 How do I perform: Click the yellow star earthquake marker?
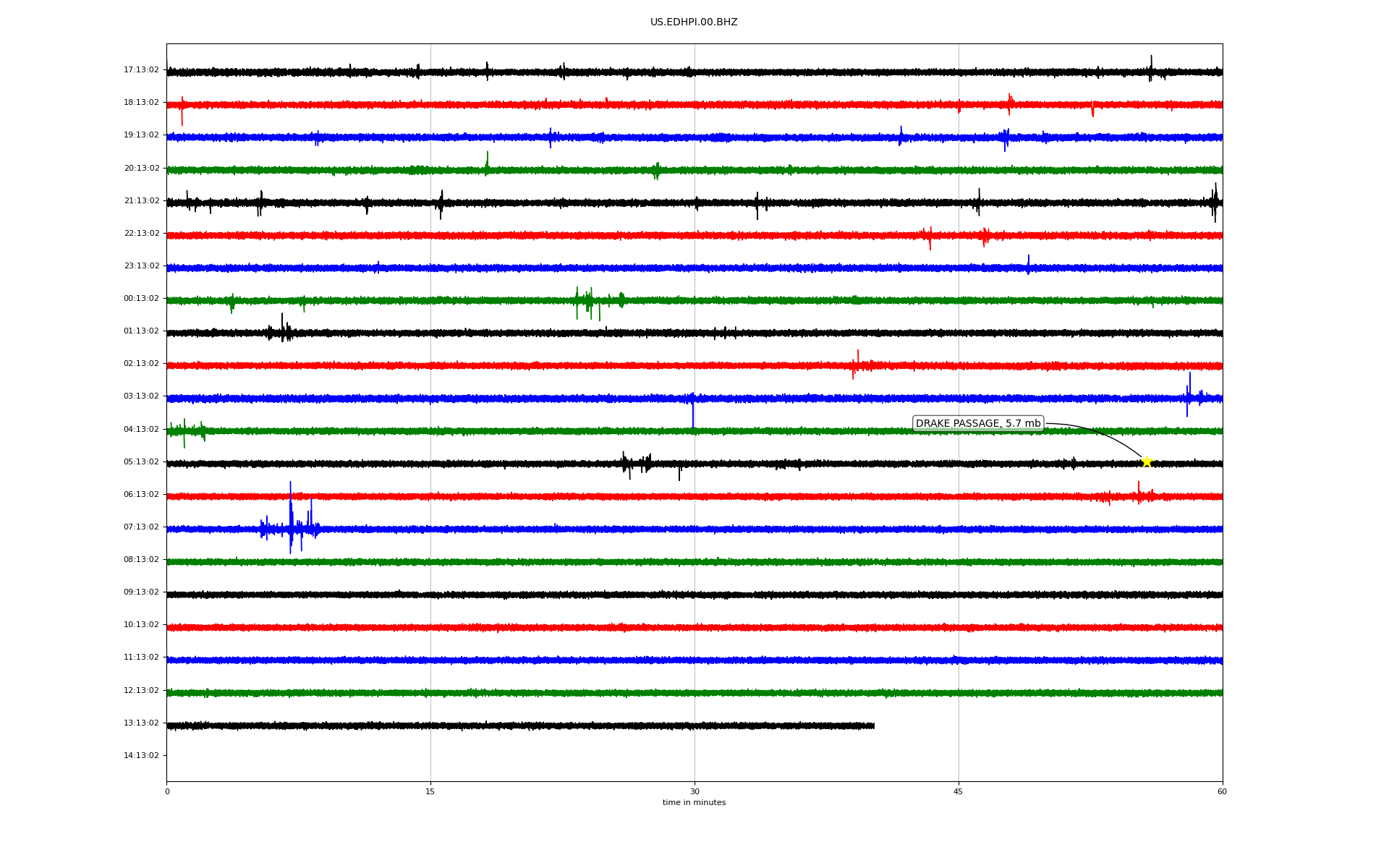(1147, 461)
